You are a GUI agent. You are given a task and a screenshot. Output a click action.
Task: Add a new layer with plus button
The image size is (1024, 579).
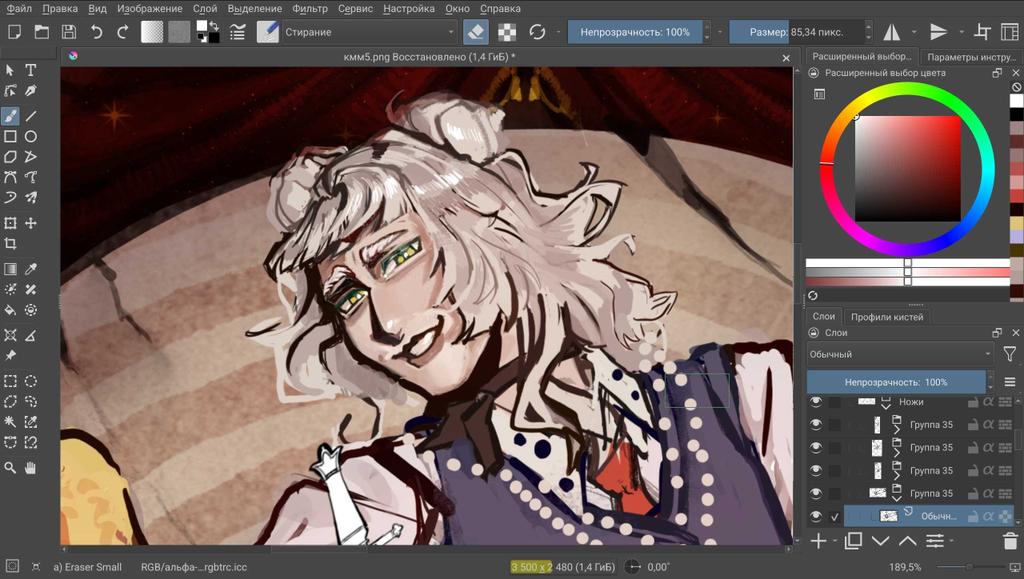coord(818,541)
